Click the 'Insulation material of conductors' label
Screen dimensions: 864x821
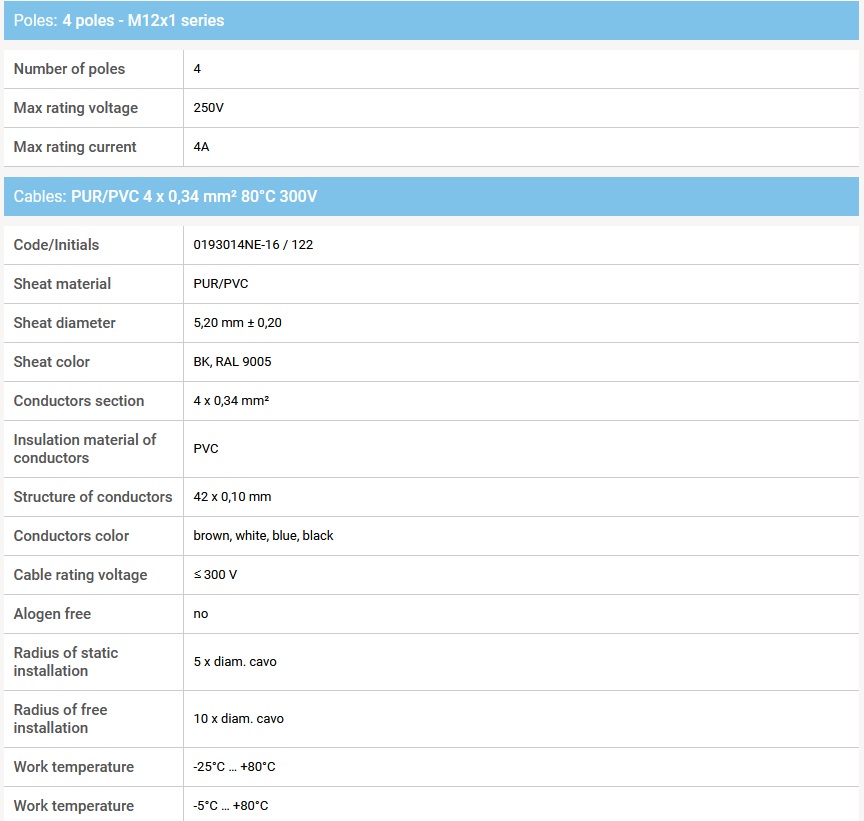[x=85, y=449]
